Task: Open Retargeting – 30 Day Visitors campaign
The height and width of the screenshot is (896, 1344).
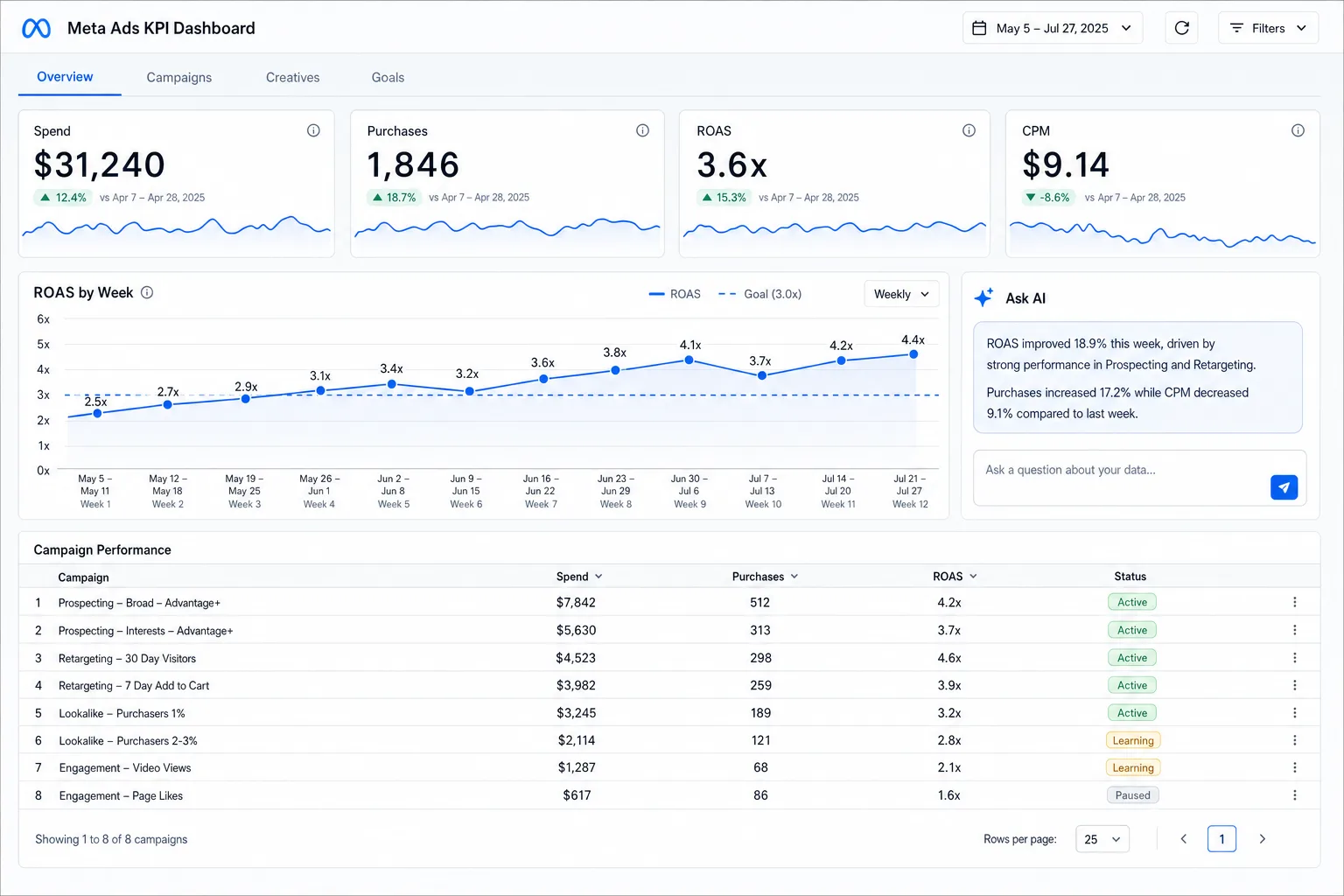Action: 127,658
